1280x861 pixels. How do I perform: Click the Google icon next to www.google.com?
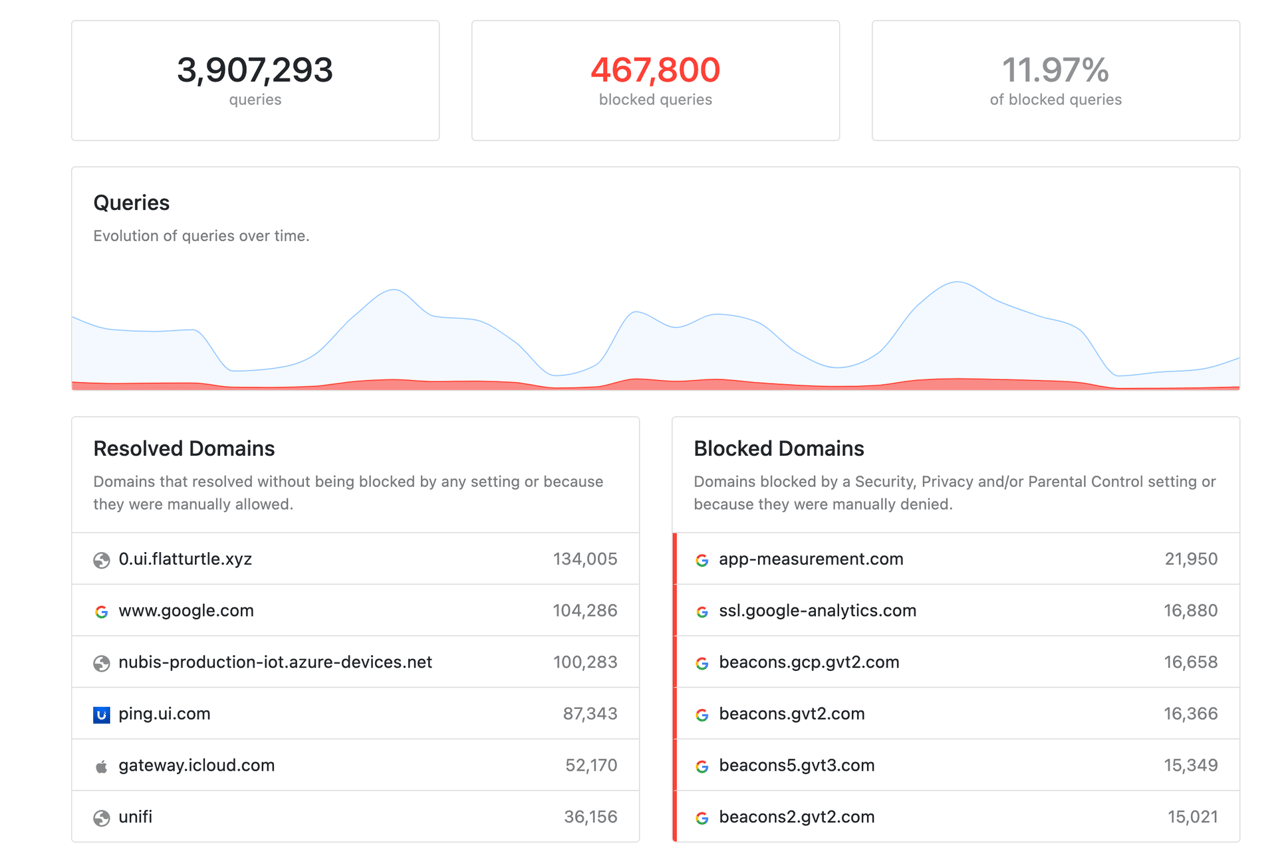coord(101,612)
